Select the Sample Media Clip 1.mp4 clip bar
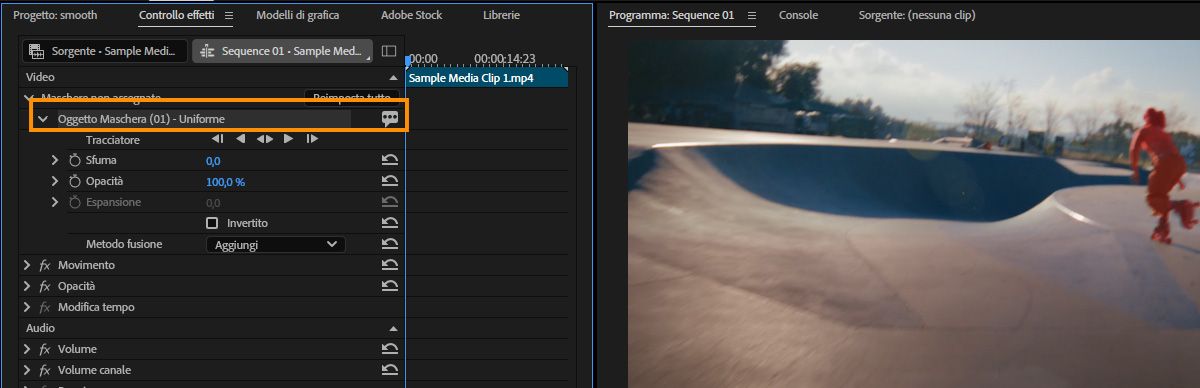 click(487, 77)
